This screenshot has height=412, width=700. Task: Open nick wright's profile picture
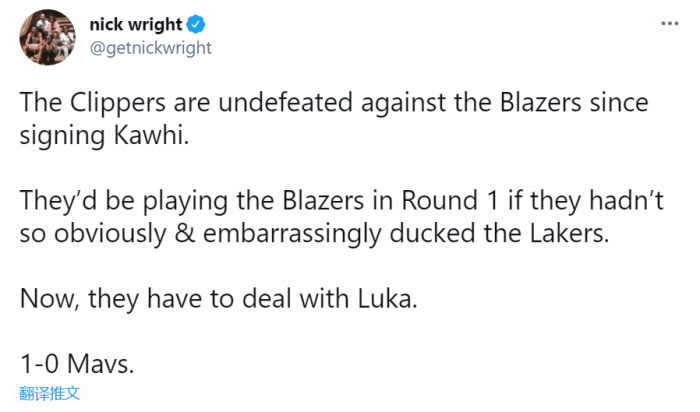coord(46,37)
